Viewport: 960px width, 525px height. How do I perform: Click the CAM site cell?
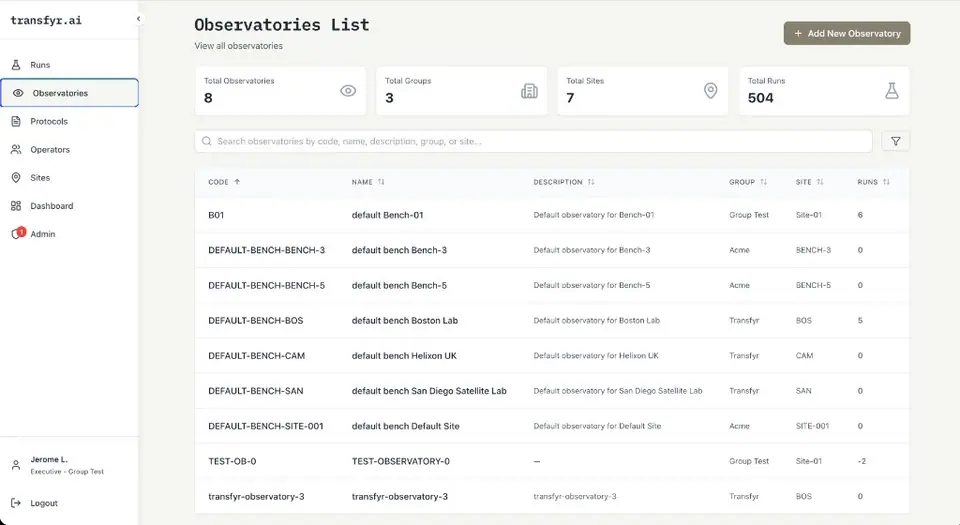(804, 356)
